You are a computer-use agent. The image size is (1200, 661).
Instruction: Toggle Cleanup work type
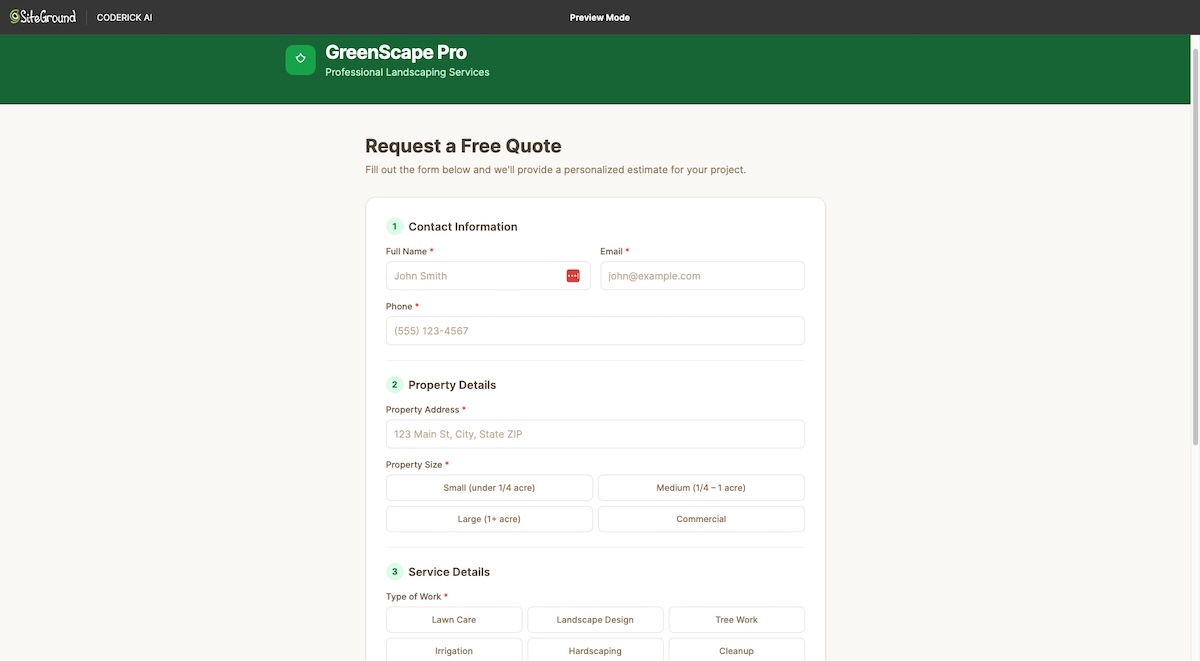click(x=737, y=650)
